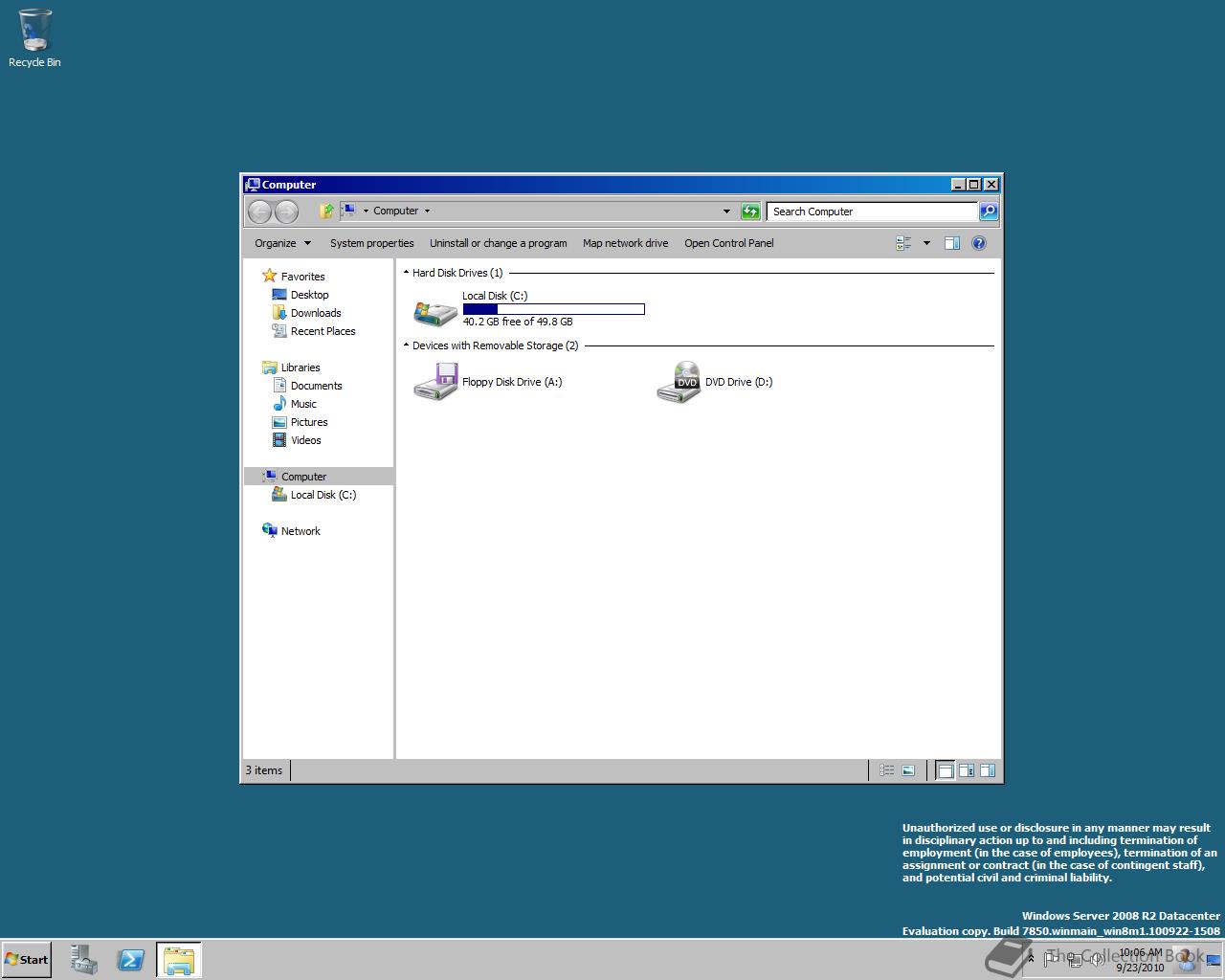The image size is (1225, 980).
Task: Select the DVD Drive (D:) icon
Action: [679, 381]
